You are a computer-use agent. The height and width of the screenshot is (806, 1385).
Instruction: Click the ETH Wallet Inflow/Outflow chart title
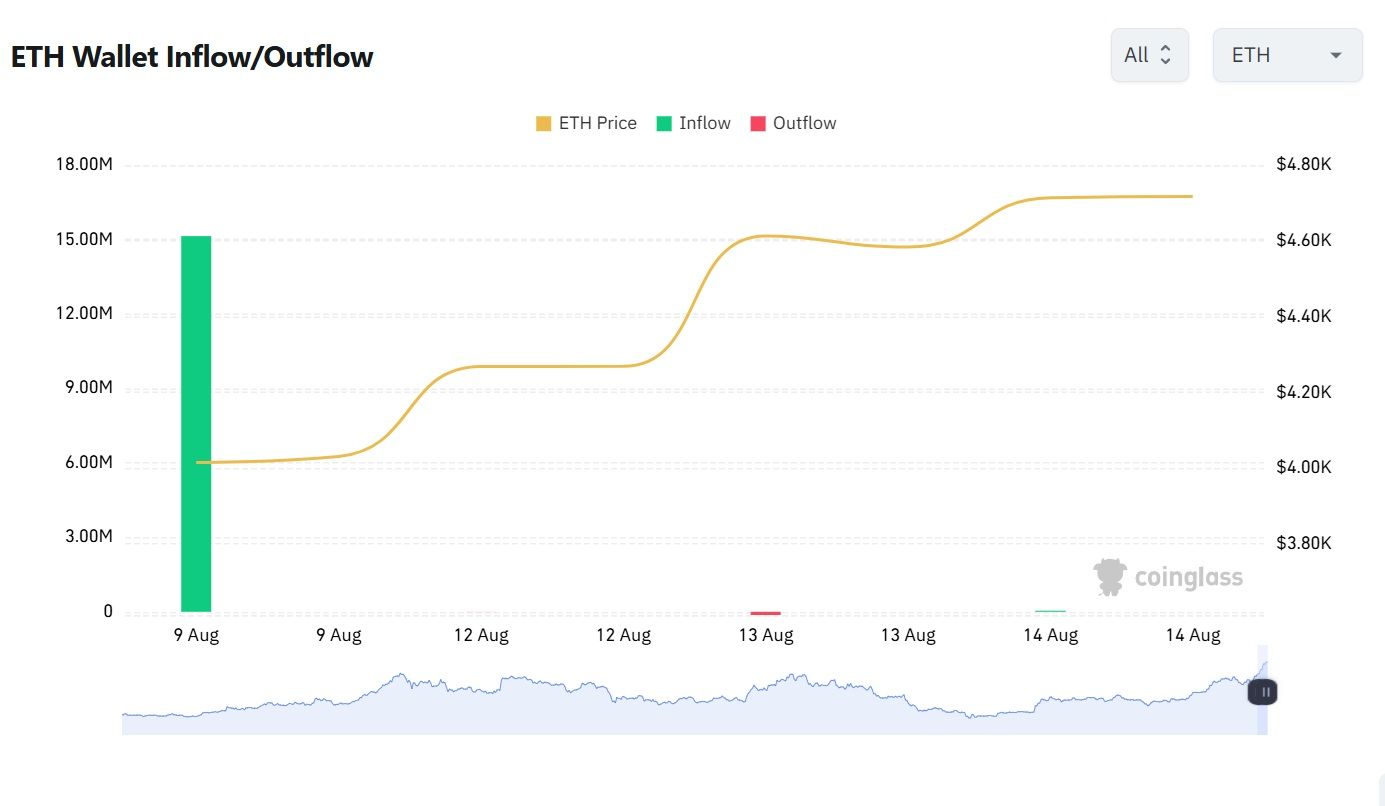tap(192, 56)
